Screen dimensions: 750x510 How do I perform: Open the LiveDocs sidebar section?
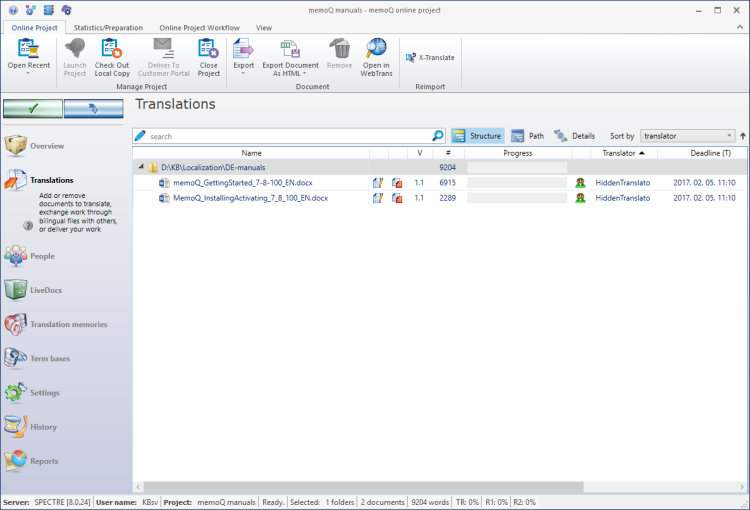point(46,290)
